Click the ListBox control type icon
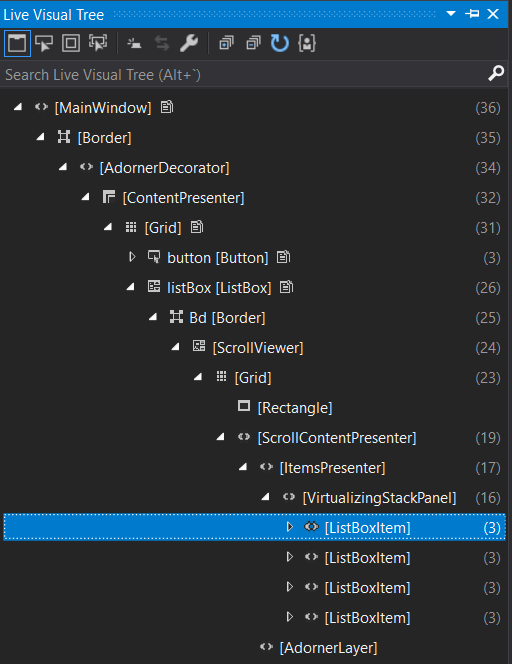 click(x=154, y=287)
